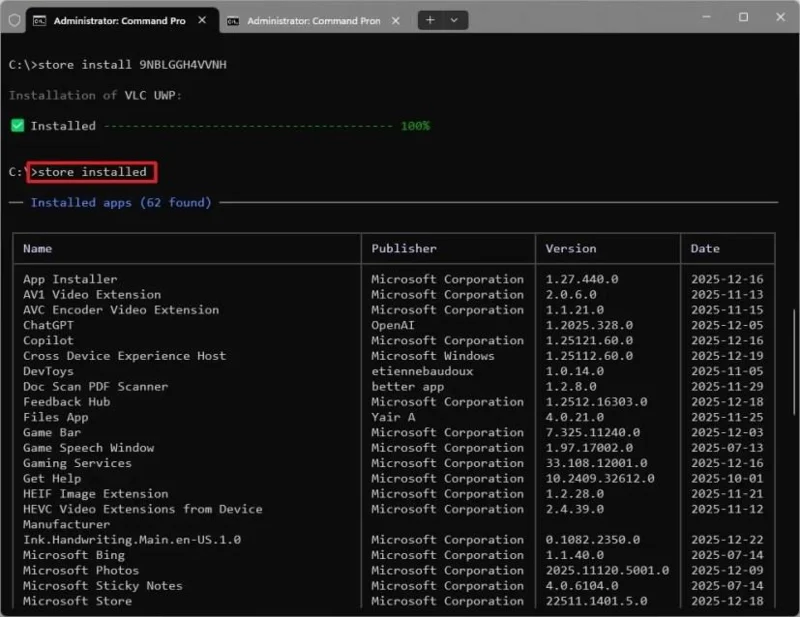
Task: Click the date '2025-12-22' cell
Action: pyautogui.click(x=727, y=539)
